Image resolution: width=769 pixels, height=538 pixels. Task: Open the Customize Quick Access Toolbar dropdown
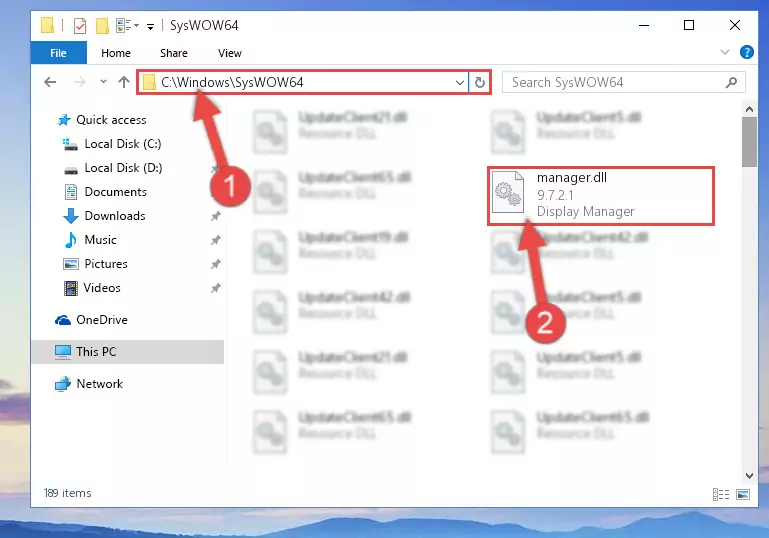pos(150,26)
